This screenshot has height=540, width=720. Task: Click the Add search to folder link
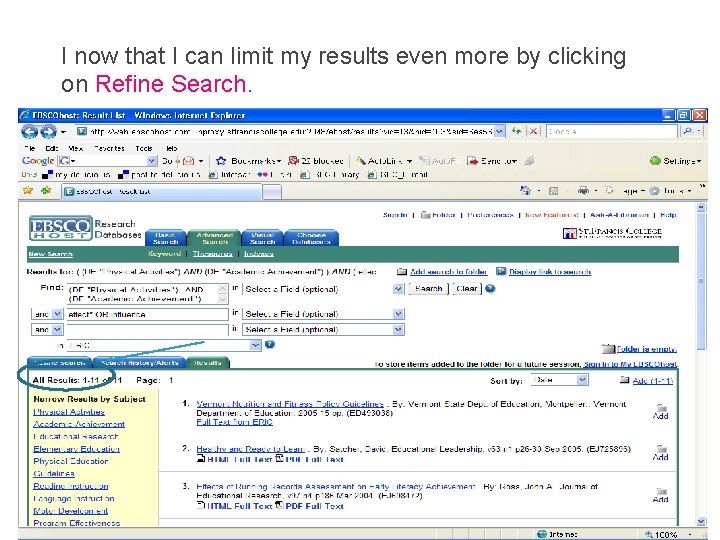(x=448, y=271)
